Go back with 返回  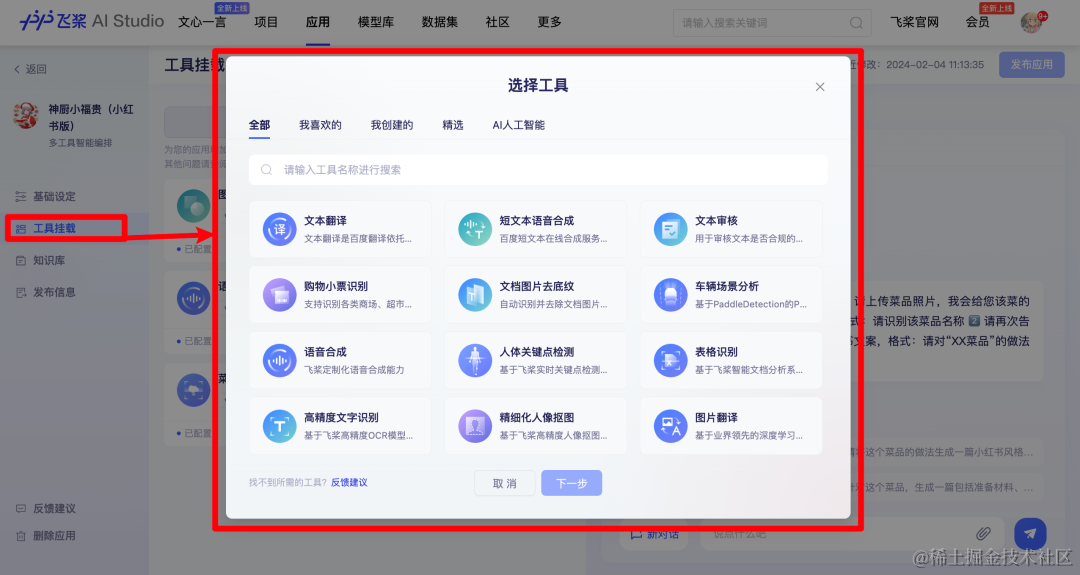coord(30,69)
